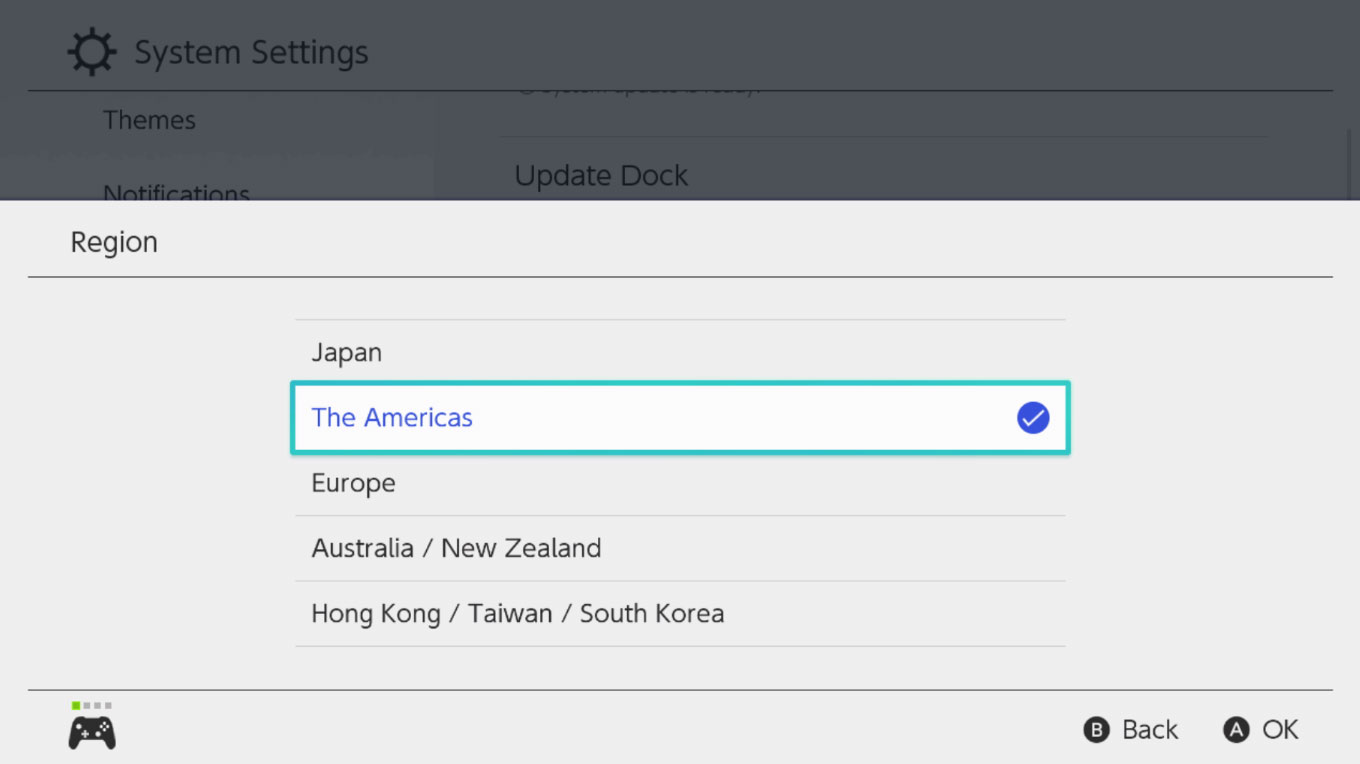Click the checkmark beside The Americas

tap(1033, 418)
